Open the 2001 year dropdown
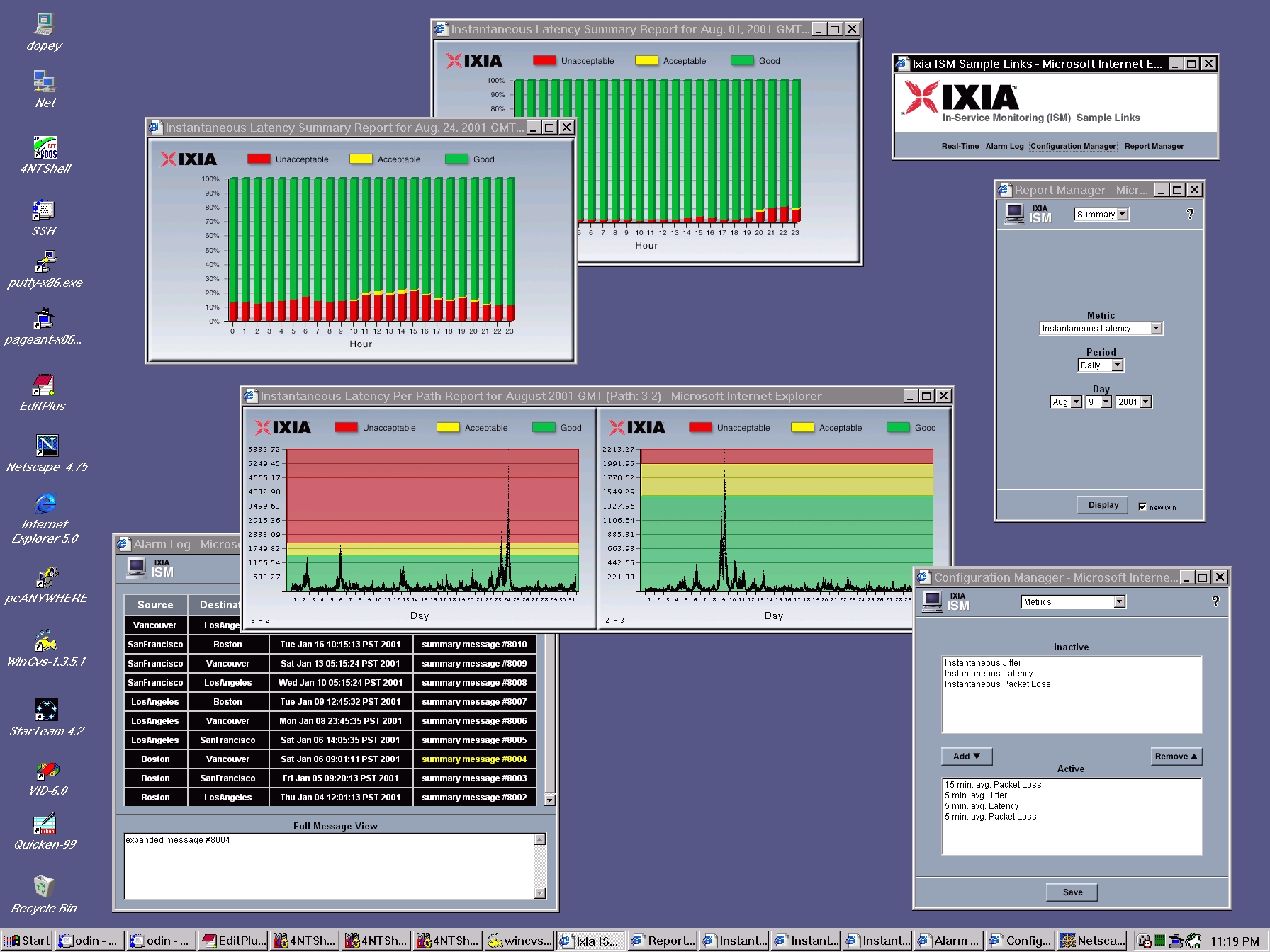The height and width of the screenshot is (952, 1270). tap(1134, 402)
